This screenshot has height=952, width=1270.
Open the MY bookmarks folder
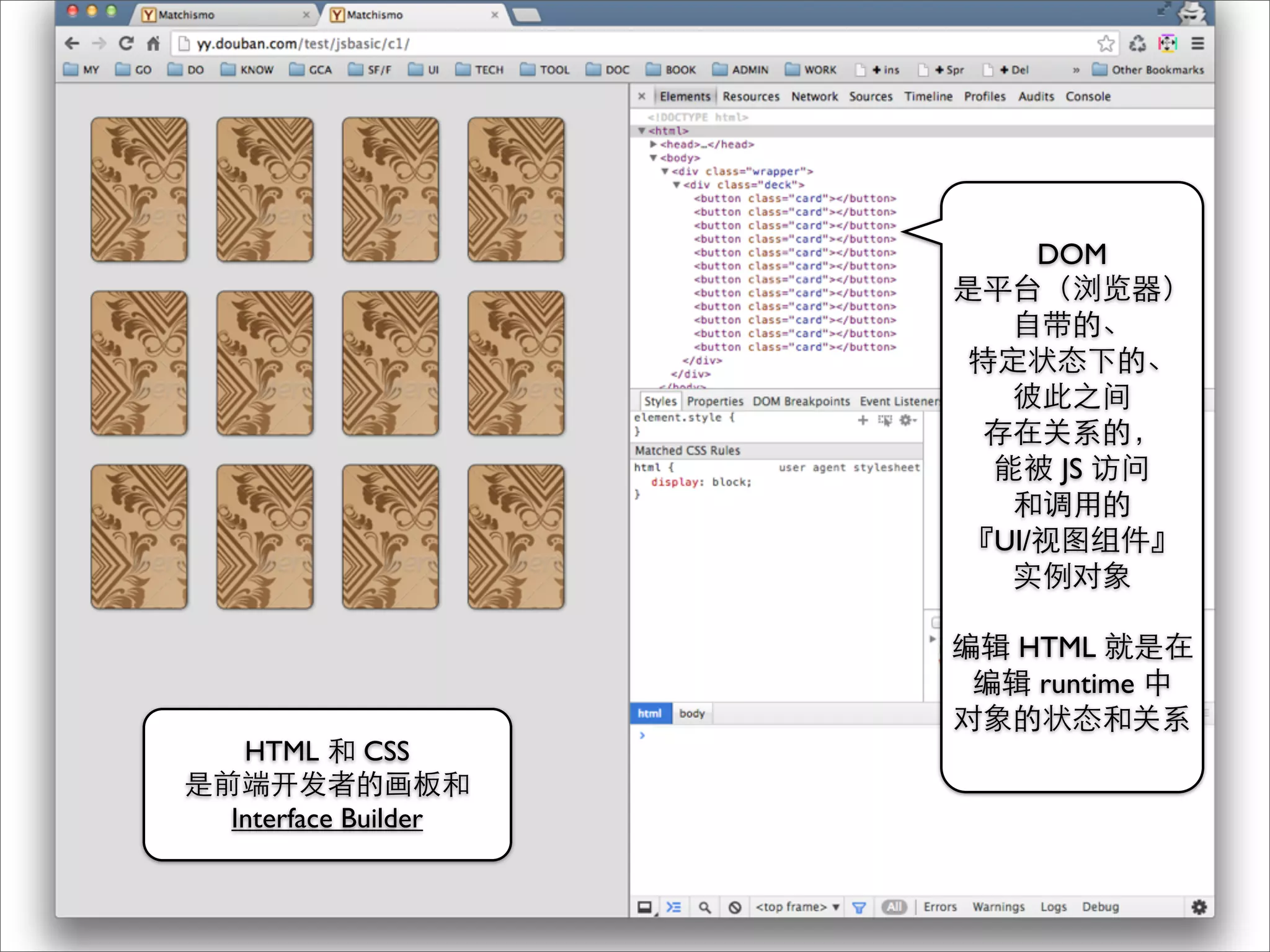pos(81,69)
